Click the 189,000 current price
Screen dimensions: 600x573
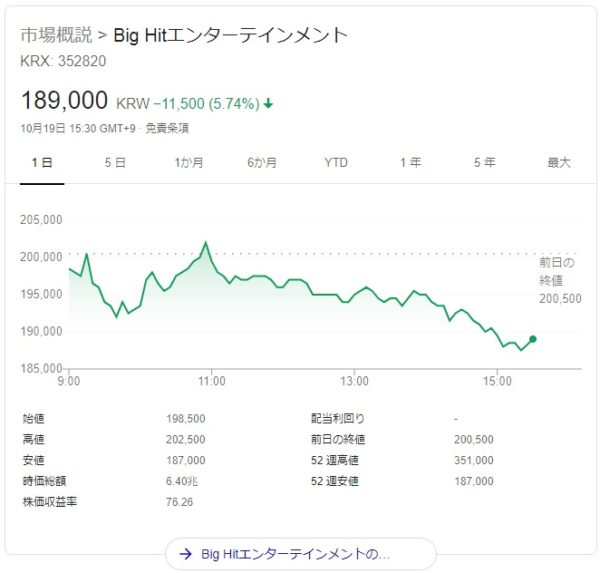coord(64,101)
